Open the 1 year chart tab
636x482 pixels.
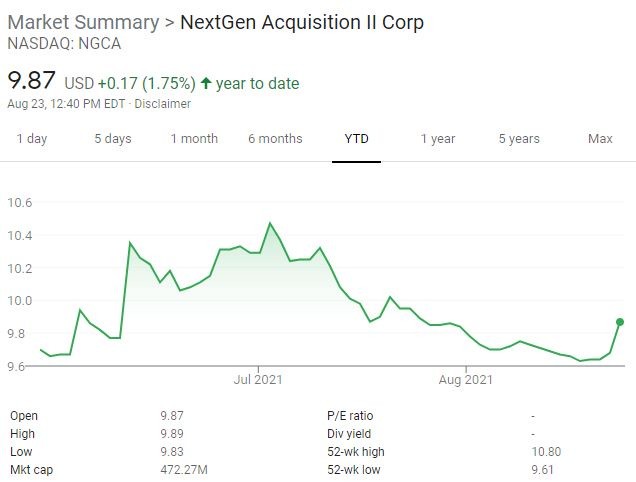pos(438,139)
